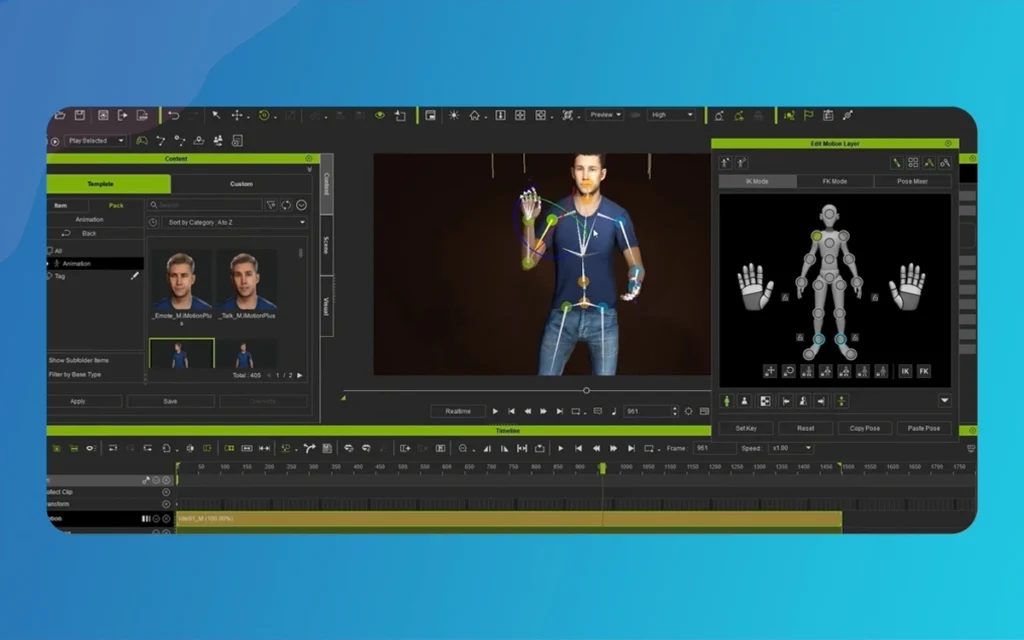Switch to IK Mode in Edit Motion Layer

(757, 180)
